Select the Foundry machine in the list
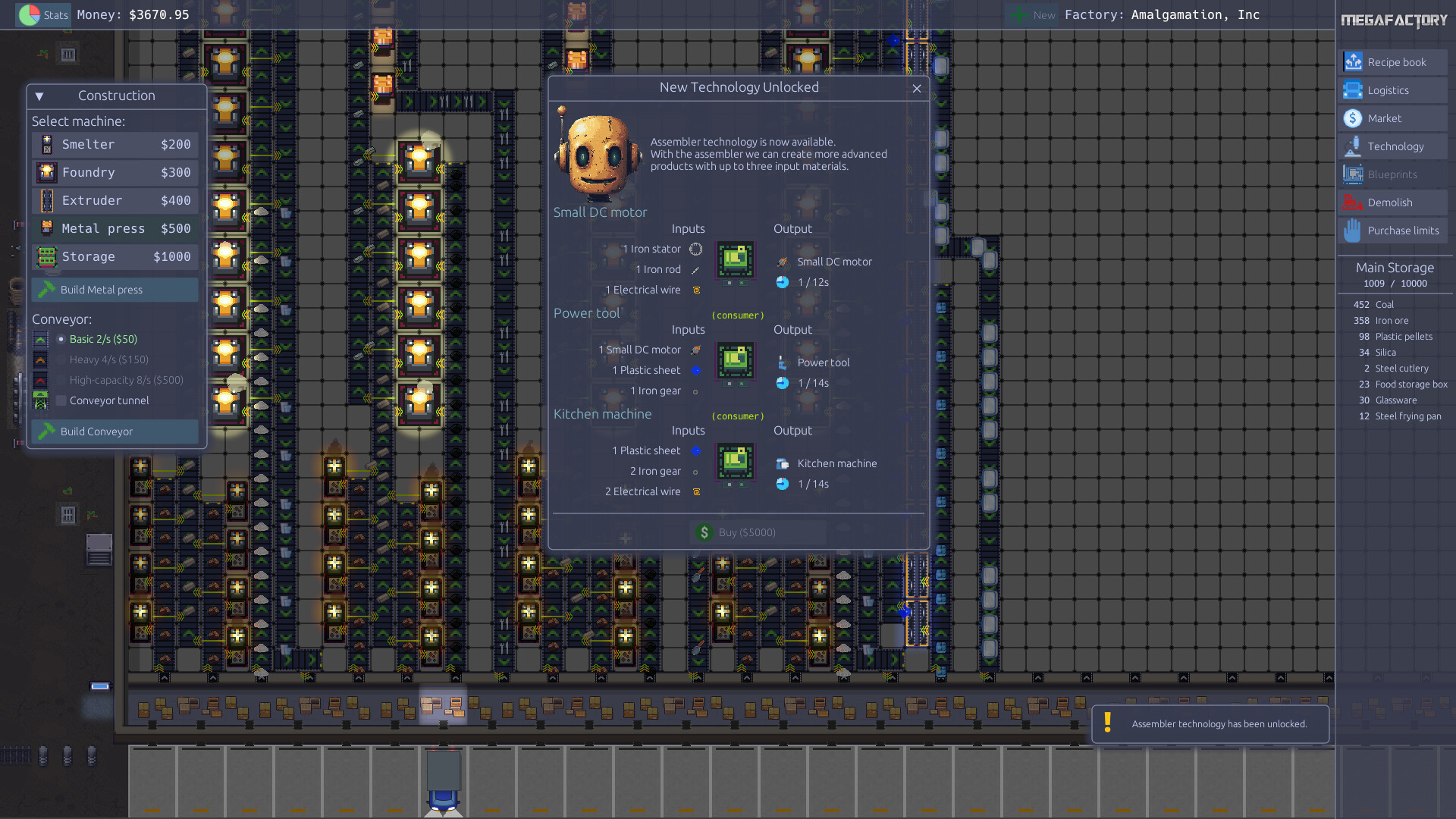The image size is (1456, 819). [115, 172]
